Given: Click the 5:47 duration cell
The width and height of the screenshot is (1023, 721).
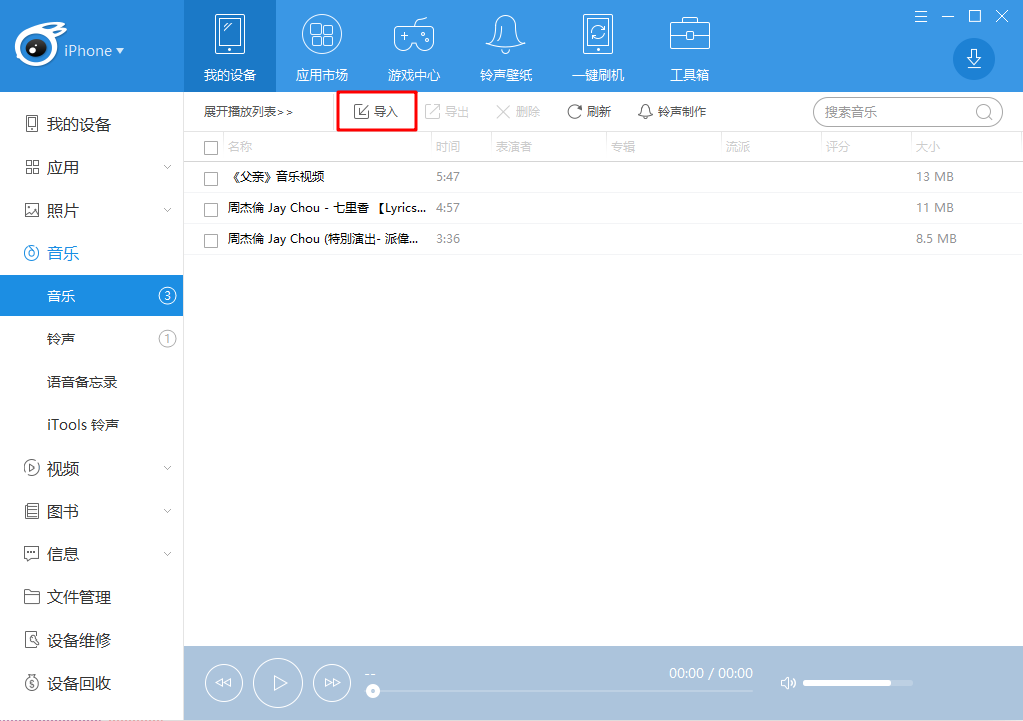Looking at the screenshot, I should 448,177.
